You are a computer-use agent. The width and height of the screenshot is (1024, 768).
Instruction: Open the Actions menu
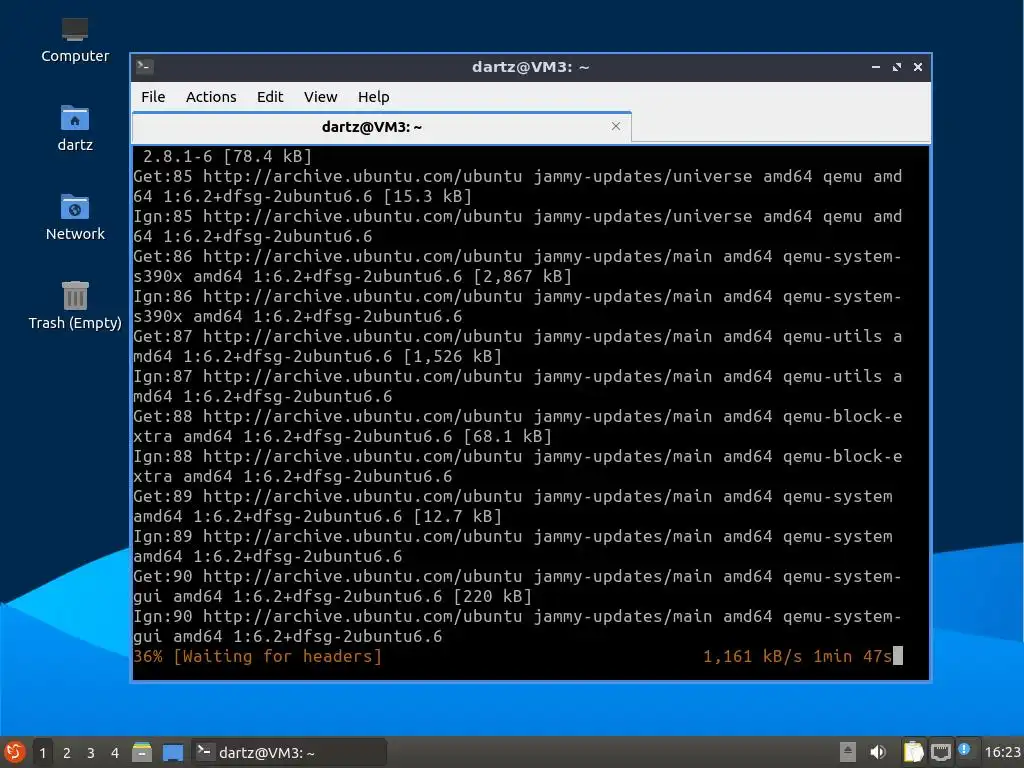pyautogui.click(x=211, y=97)
